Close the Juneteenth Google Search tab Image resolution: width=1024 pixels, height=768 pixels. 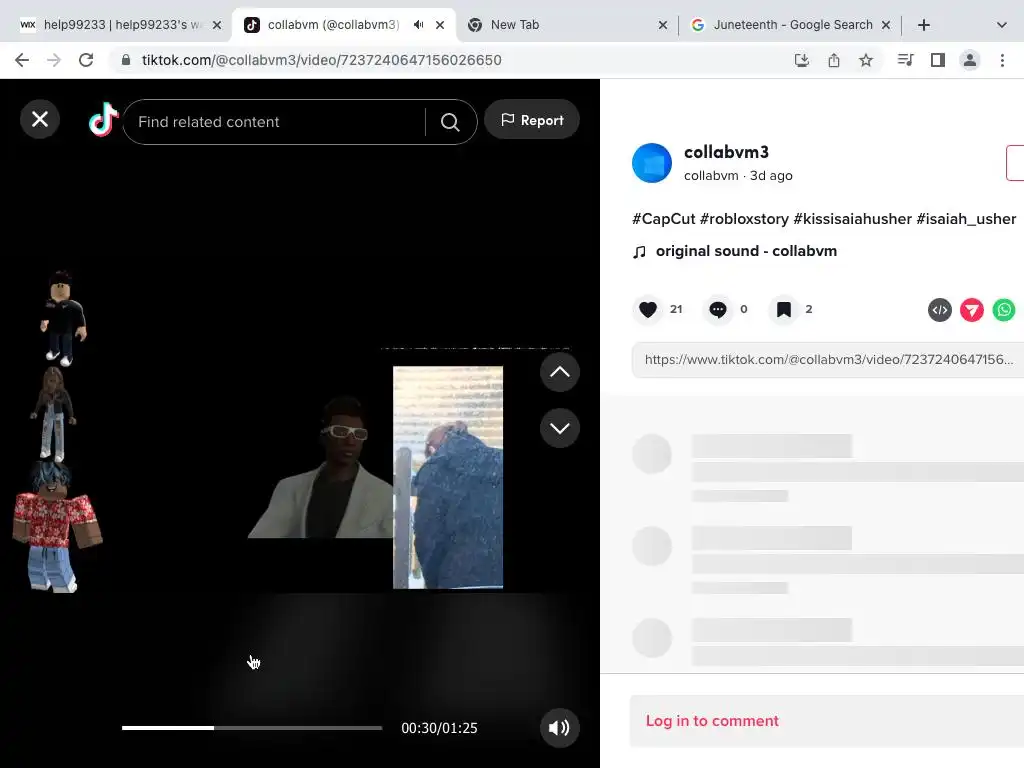(886, 25)
